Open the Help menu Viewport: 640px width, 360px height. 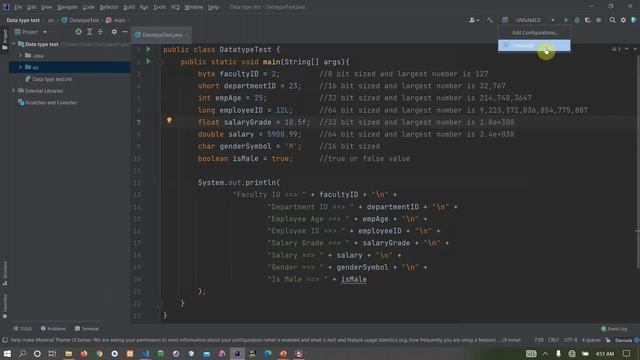[x=213, y=7]
